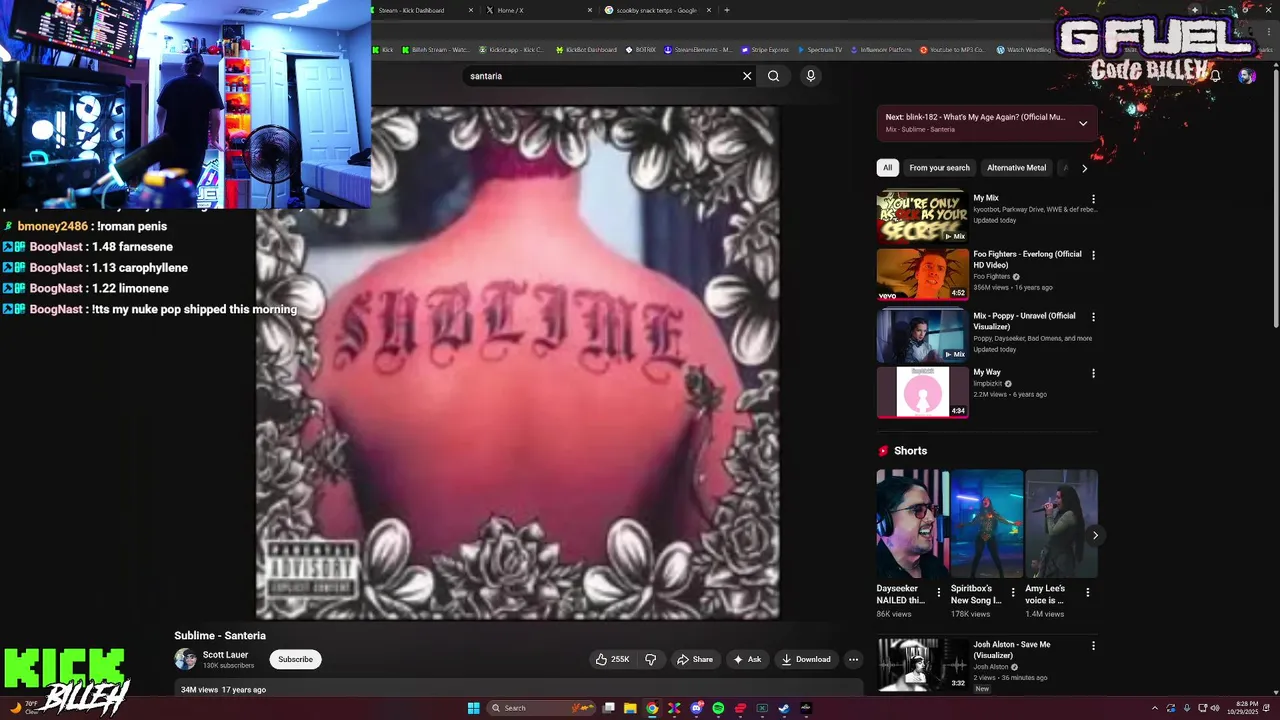Screen dimensions: 1280x720
Task: Open YouTube notifications bell
Action: click(x=1216, y=76)
